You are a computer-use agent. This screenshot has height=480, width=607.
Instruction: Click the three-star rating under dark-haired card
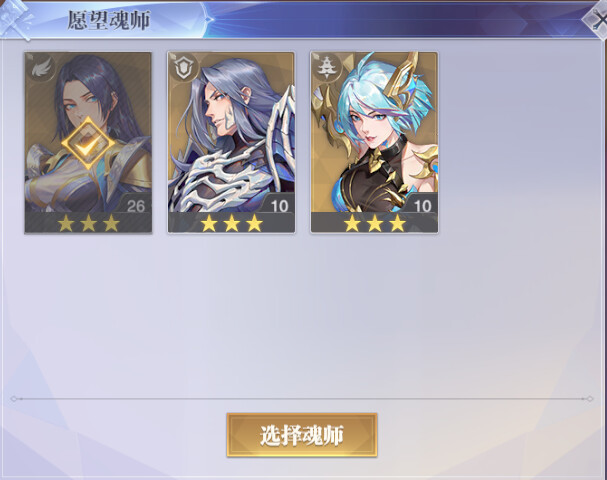click(x=88, y=223)
